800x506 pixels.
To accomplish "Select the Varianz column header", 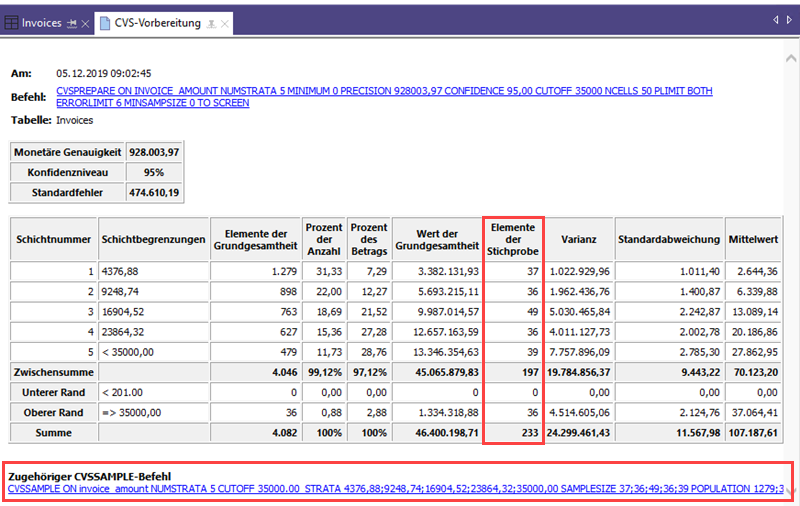I will (578, 240).
